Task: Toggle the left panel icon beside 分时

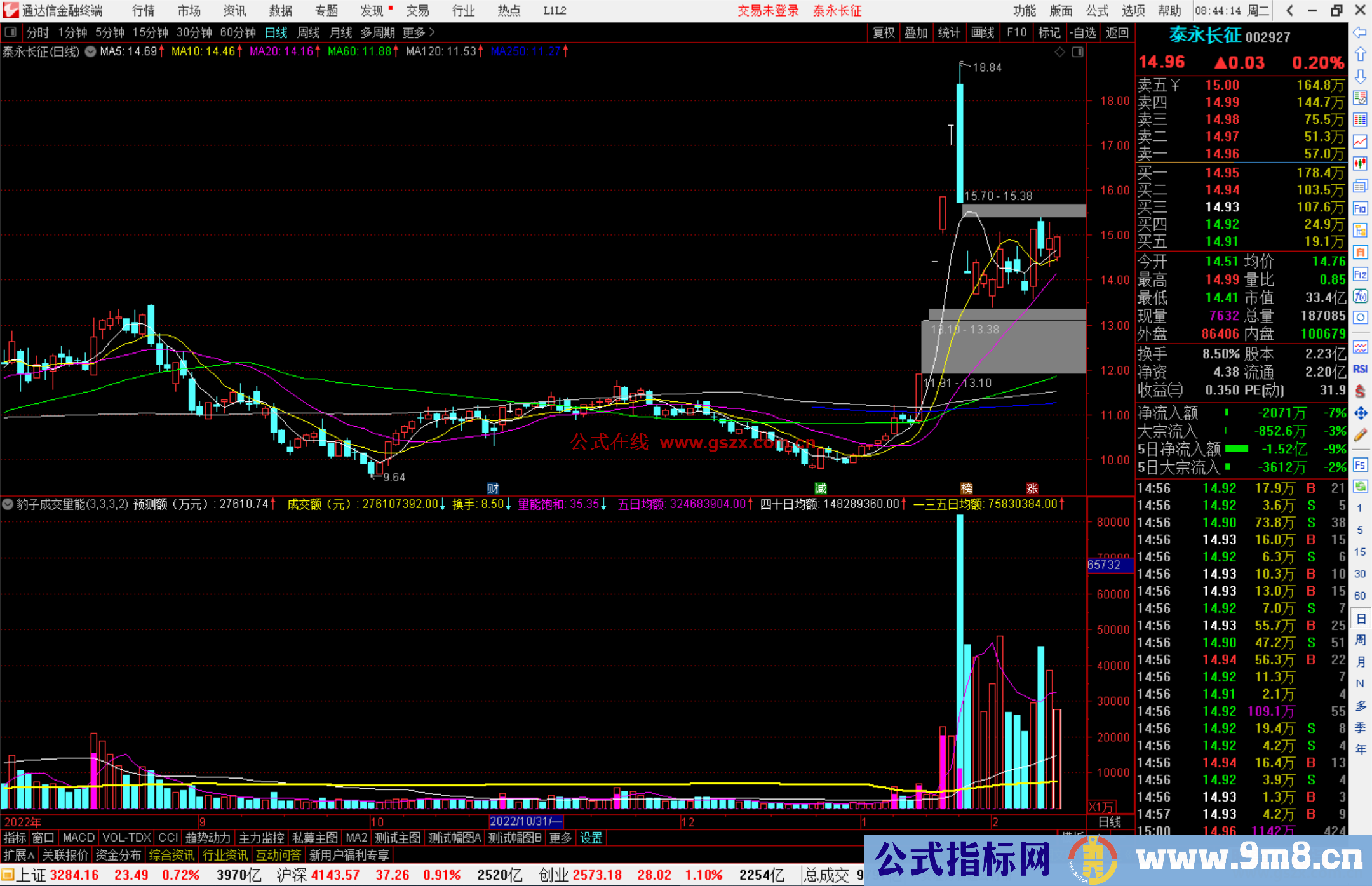Action: click(x=11, y=32)
